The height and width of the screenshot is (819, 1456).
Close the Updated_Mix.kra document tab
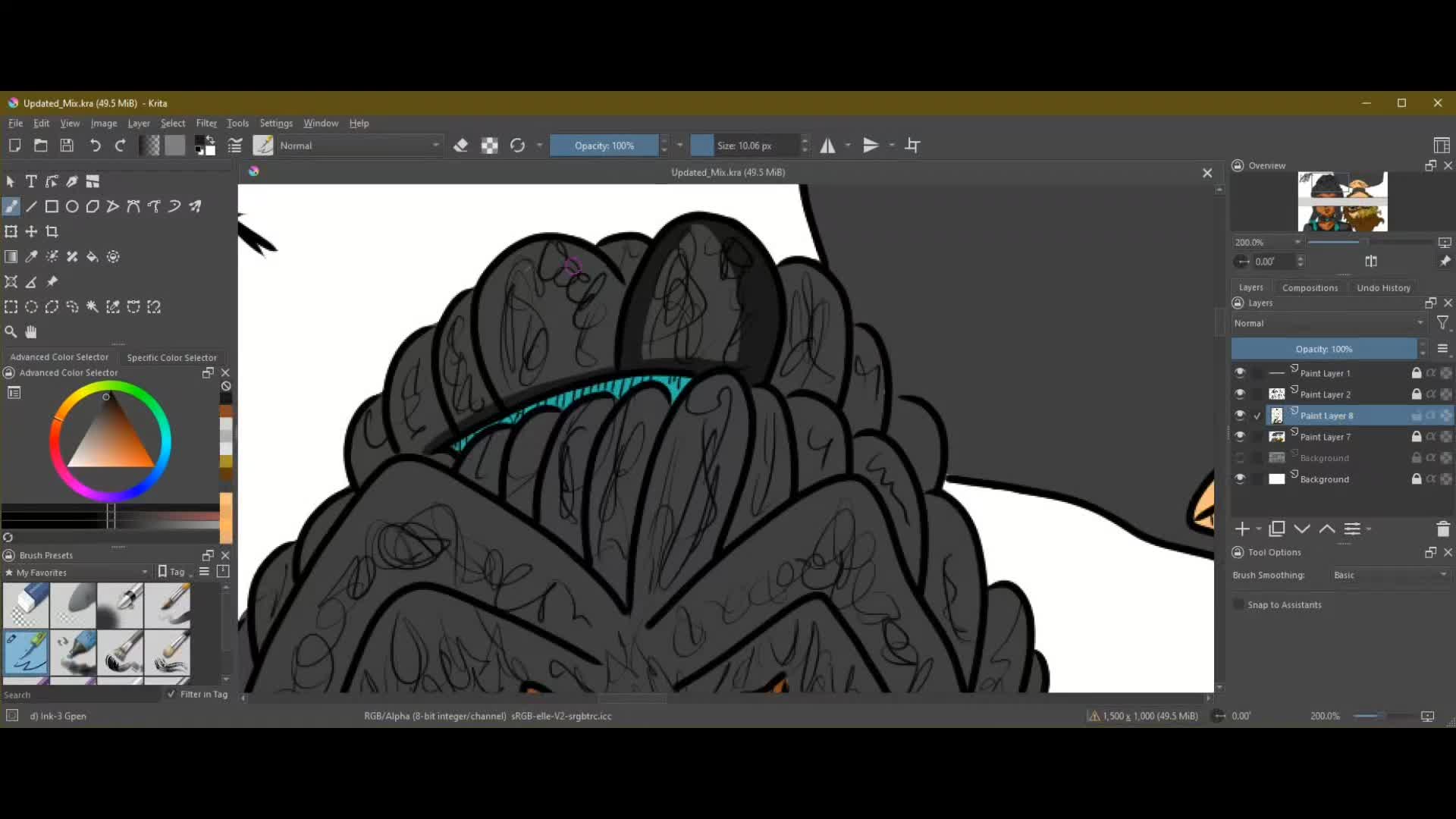pyautogui.click(x=1207, y=173)
